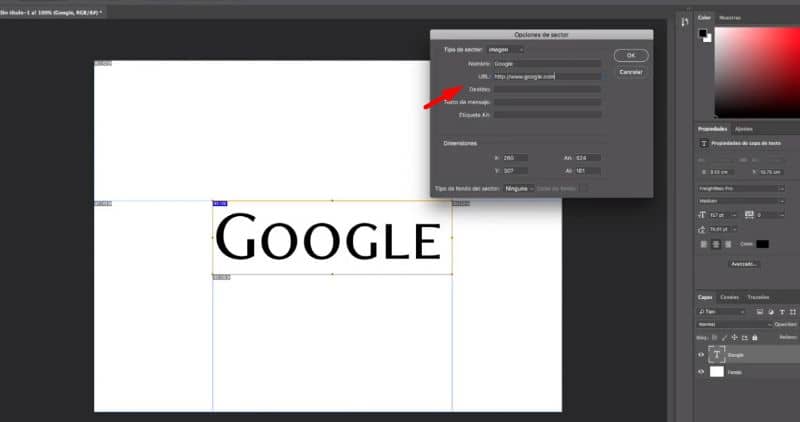This screenshot has height=422, width=800.
Task: Open the leading value dropdown
Action: [x=733, y=230]
